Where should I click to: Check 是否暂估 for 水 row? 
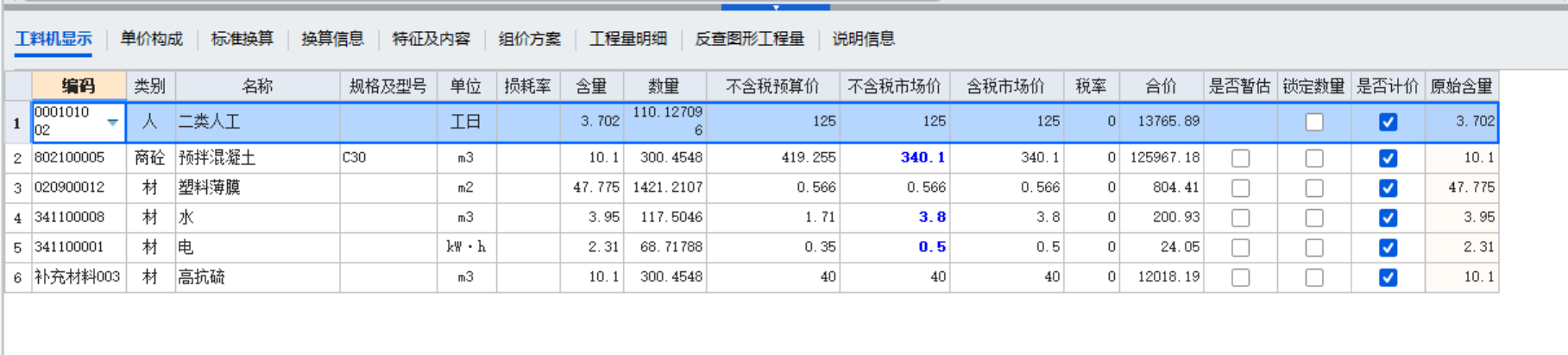pyautogui.click(x=1241, y=219)
